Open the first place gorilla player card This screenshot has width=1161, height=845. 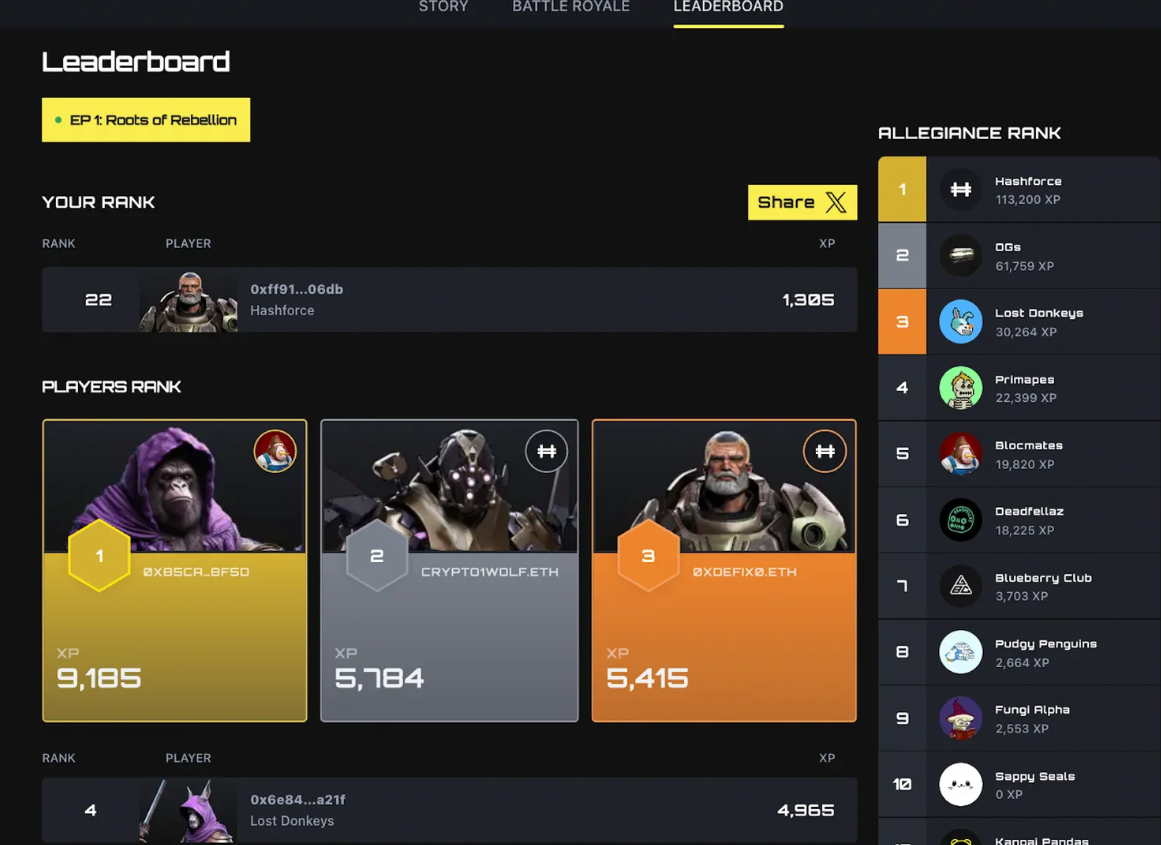(175, 570)
